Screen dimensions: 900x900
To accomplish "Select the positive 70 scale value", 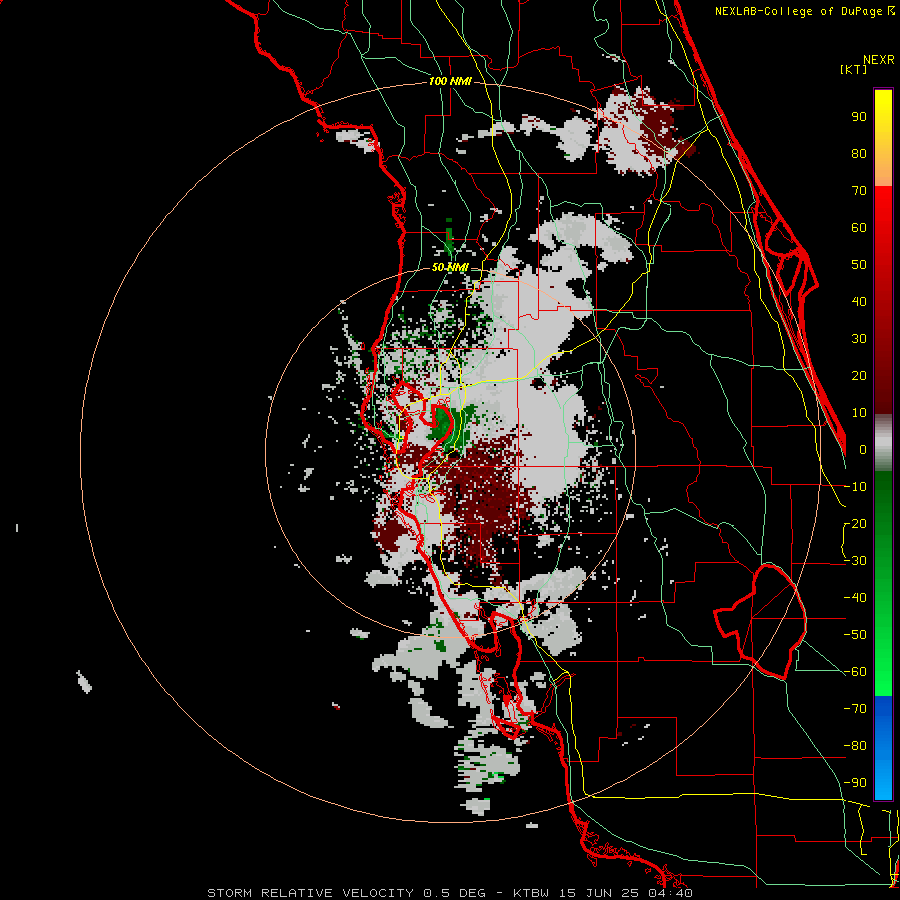I will coord(859,191).
